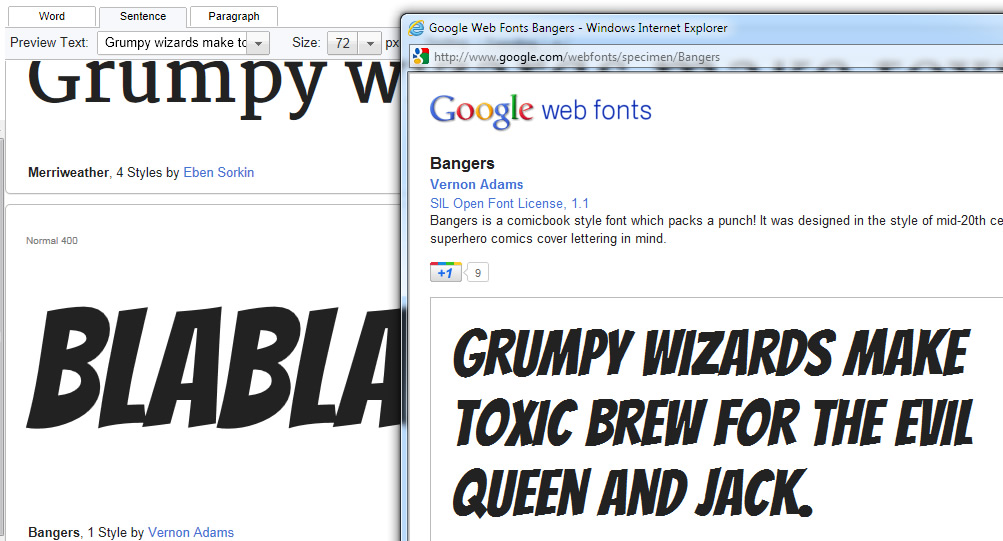The height and width of the screenshot is (541, 1003).
Task: Click the Google web fonts logo
Action: (x=541, y=110)
